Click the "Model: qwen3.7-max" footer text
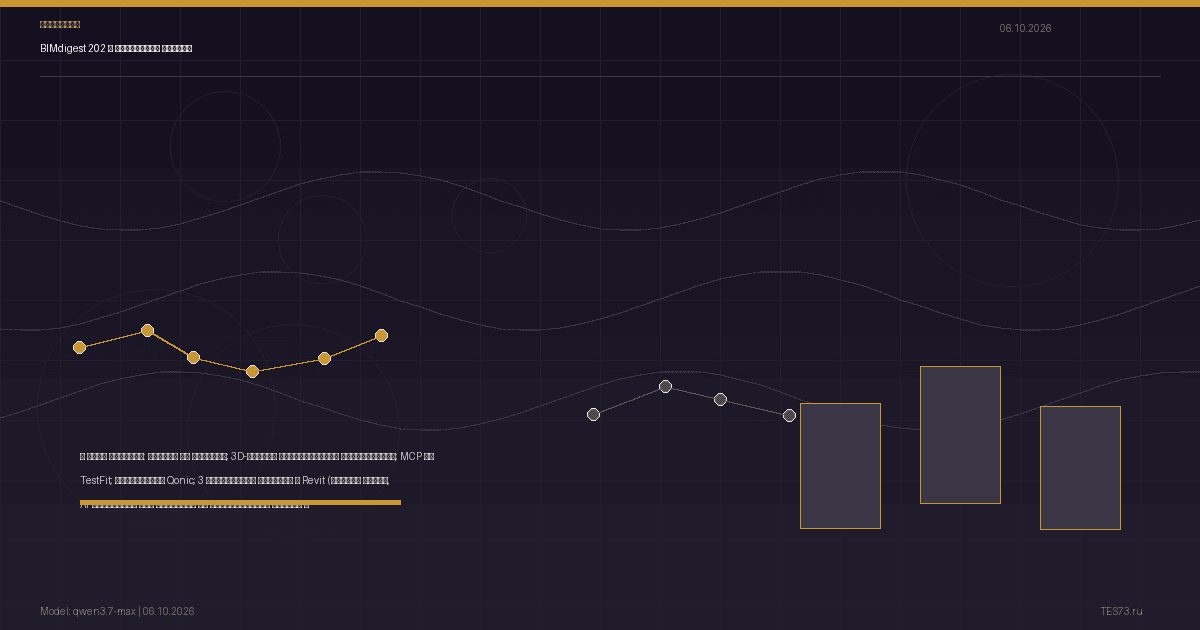 87,611
